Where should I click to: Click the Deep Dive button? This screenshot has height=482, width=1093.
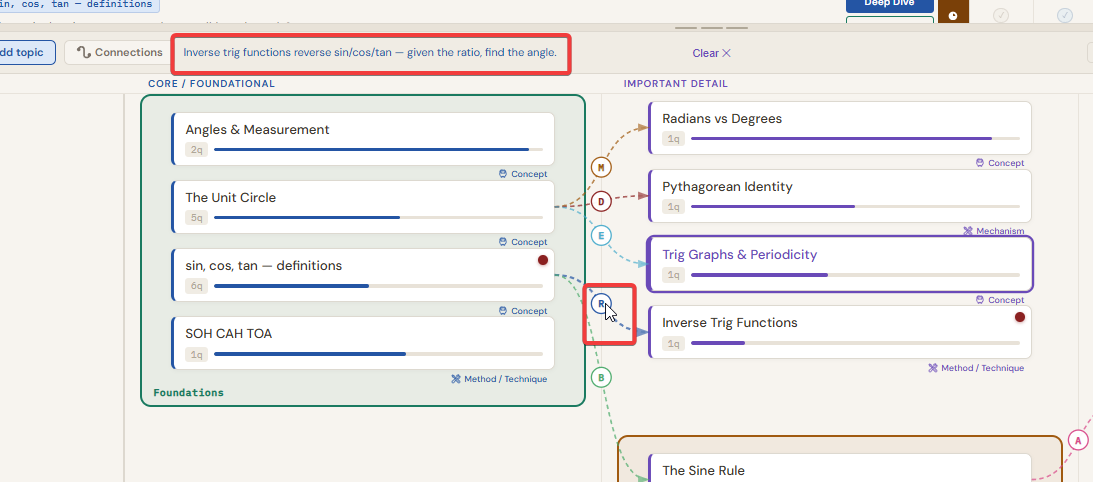(x=889, y=5)
